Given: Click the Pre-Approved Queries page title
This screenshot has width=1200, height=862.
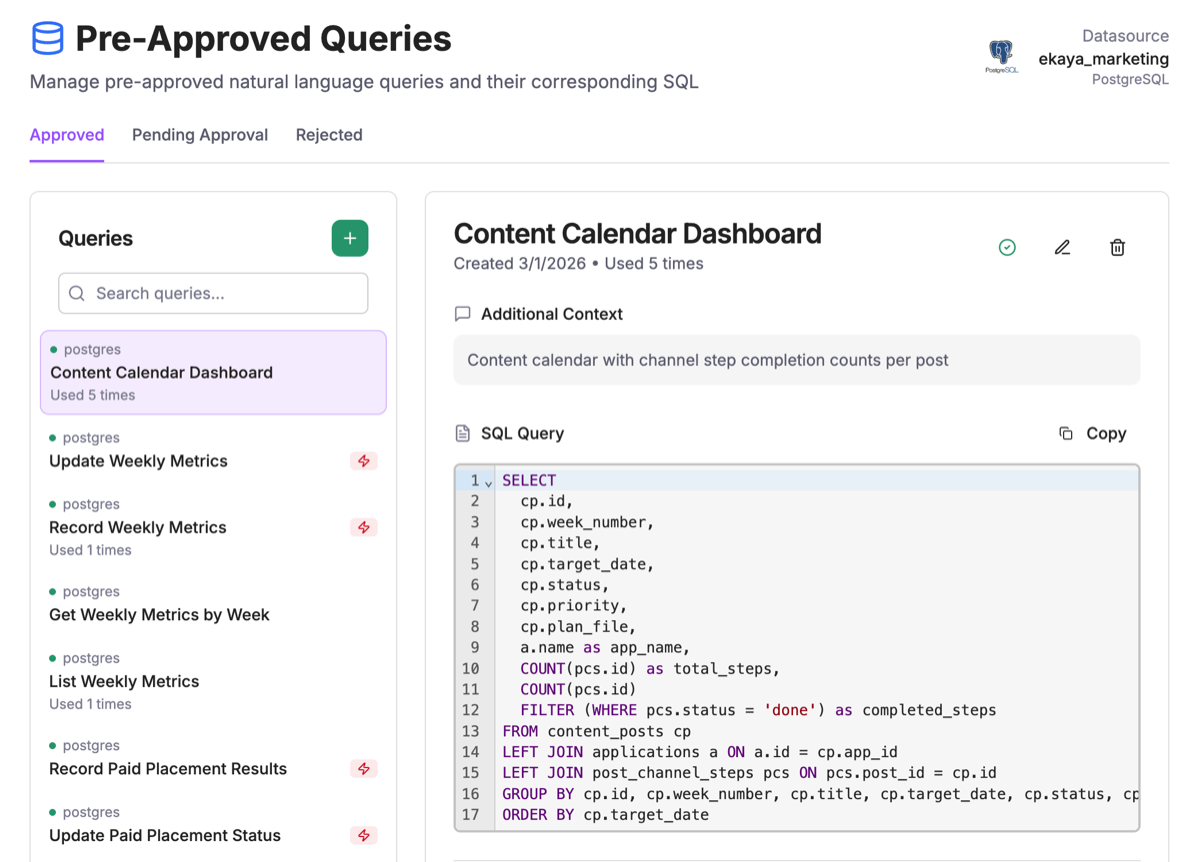Looking at the screenshot, I should [264, 39].
